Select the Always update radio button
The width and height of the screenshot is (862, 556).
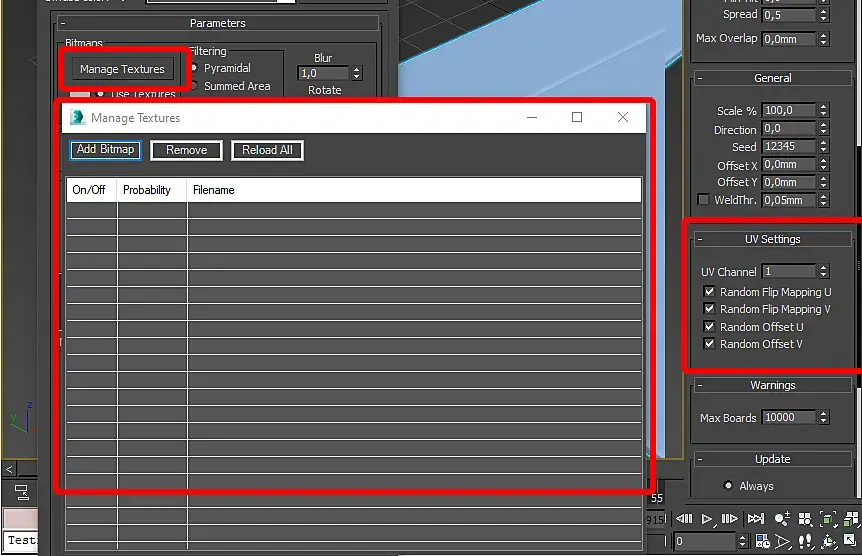pos(728,485)
